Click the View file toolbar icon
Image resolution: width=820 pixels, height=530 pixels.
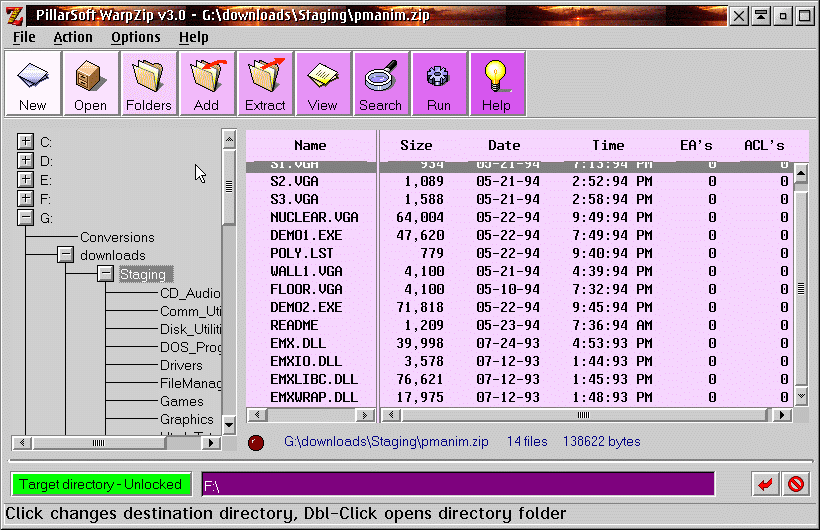pos(323,83)
